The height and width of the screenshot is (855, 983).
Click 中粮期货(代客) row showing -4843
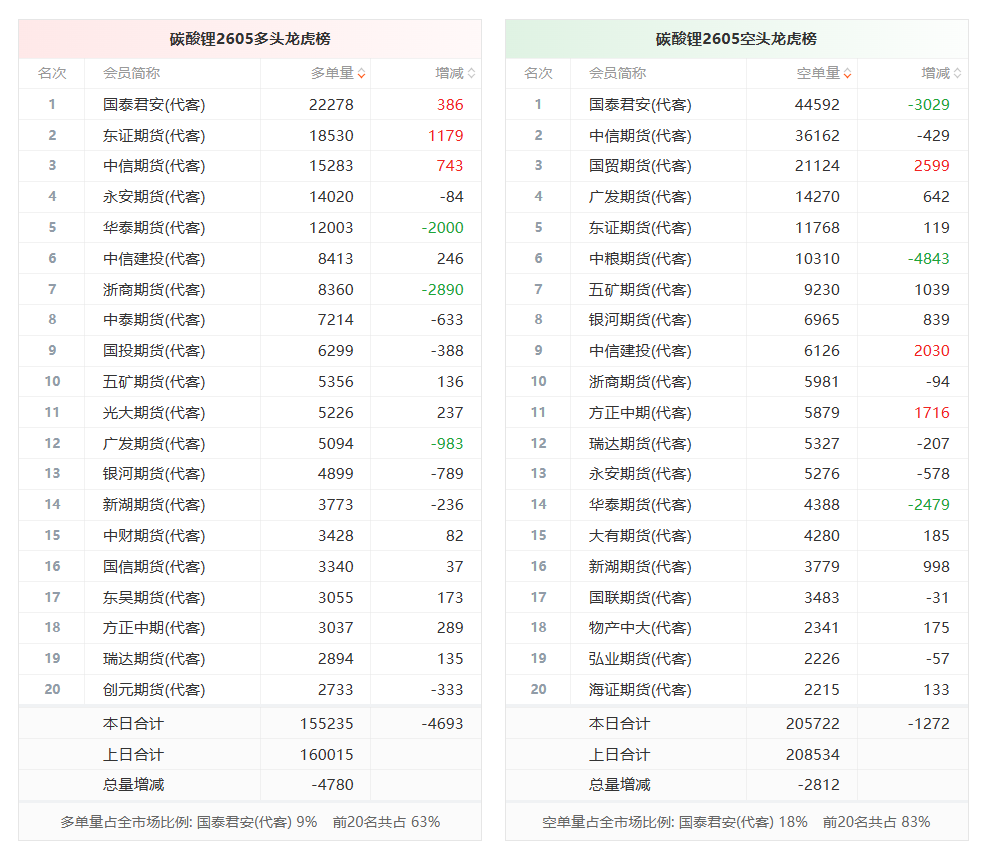click(x=737, y=258)
